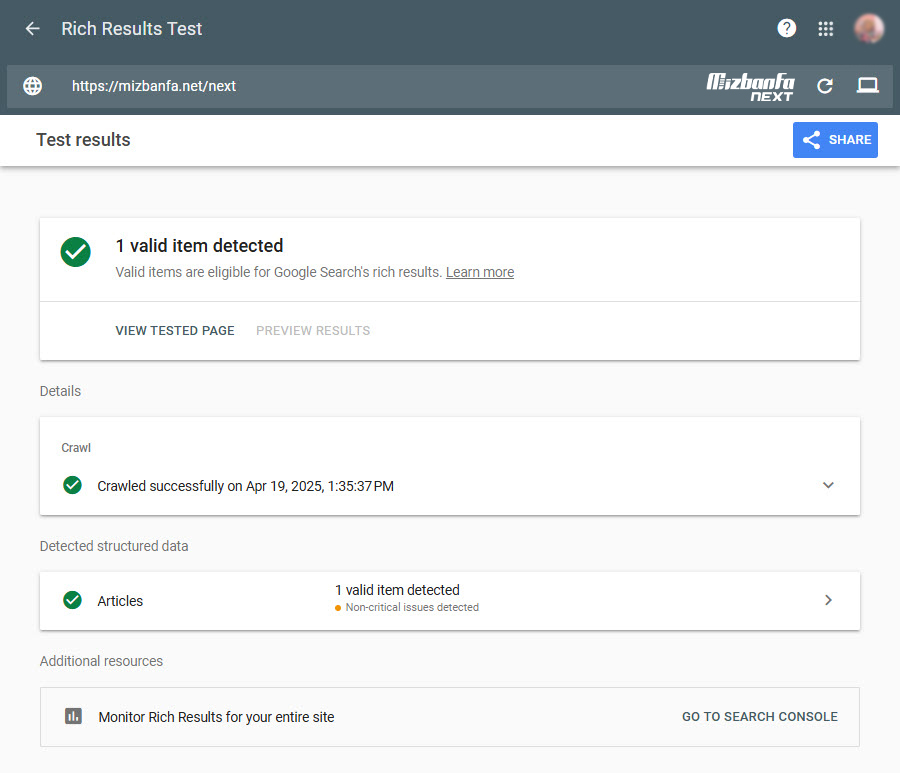This screenshot has height=773, width=900.
Task: Reload the test with the refresh icon
Action: [x=825, y=86]
